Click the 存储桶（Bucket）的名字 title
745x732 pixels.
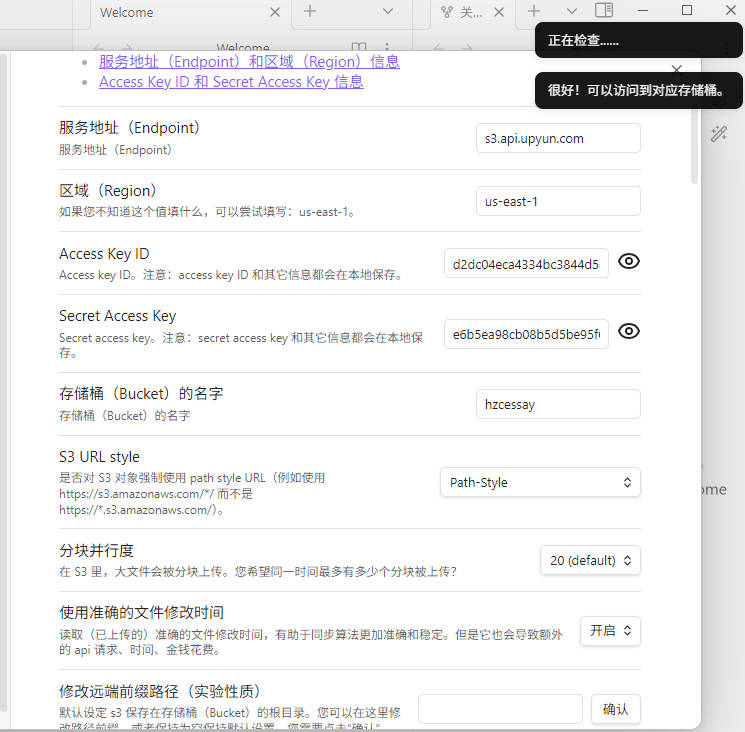141,394
